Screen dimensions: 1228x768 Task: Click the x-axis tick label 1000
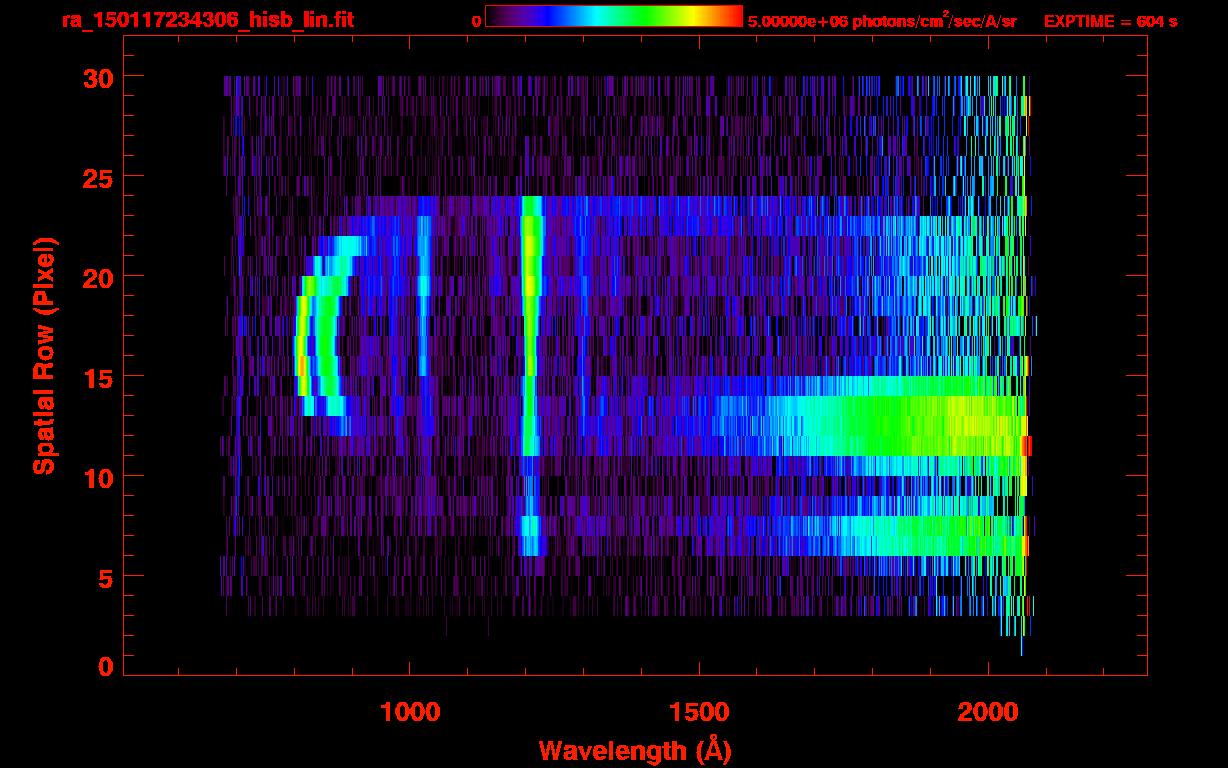click(x=410, y=712)
